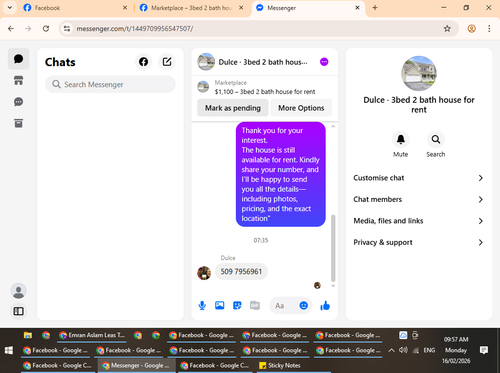Open the tab search dropdown arrow
This screenshot has height=373, width=500.
coord(10,7)
